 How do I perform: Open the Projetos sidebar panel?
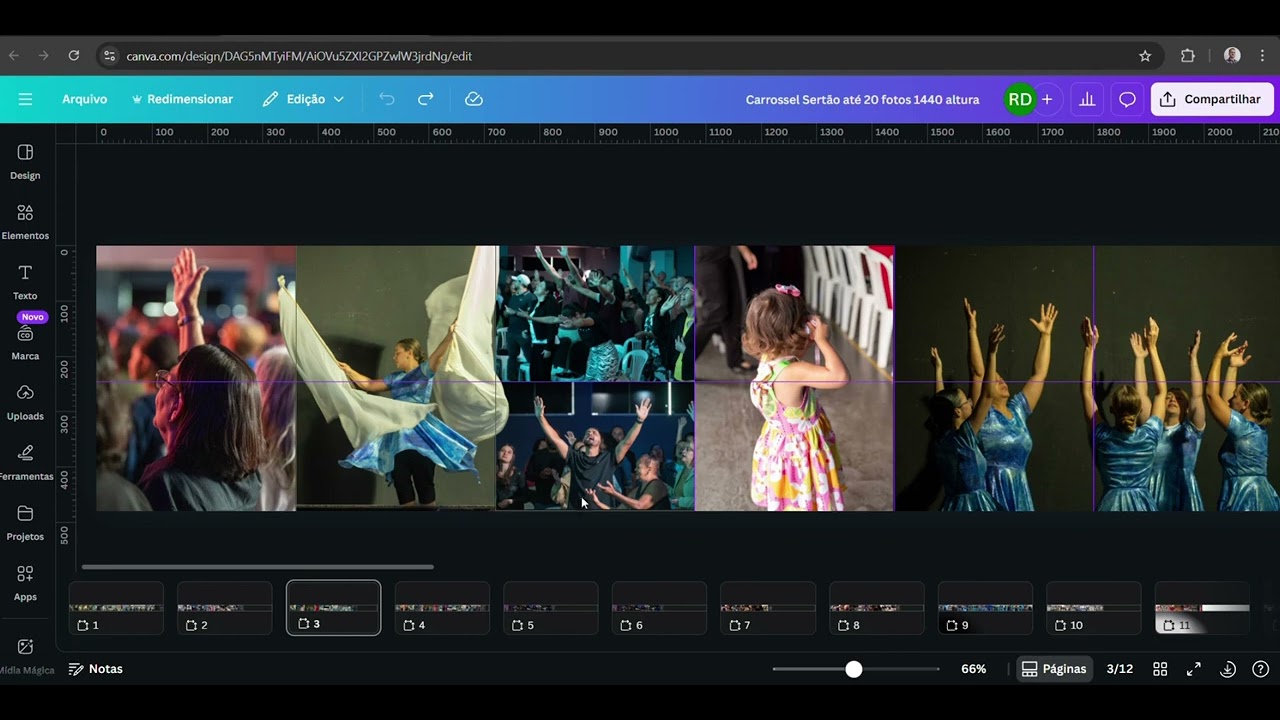click(x=25, y=523)
